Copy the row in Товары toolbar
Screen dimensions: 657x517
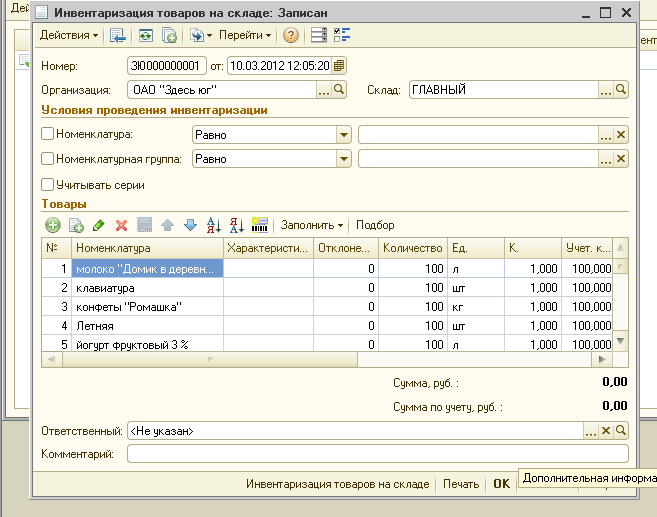[x=76, y=225]
